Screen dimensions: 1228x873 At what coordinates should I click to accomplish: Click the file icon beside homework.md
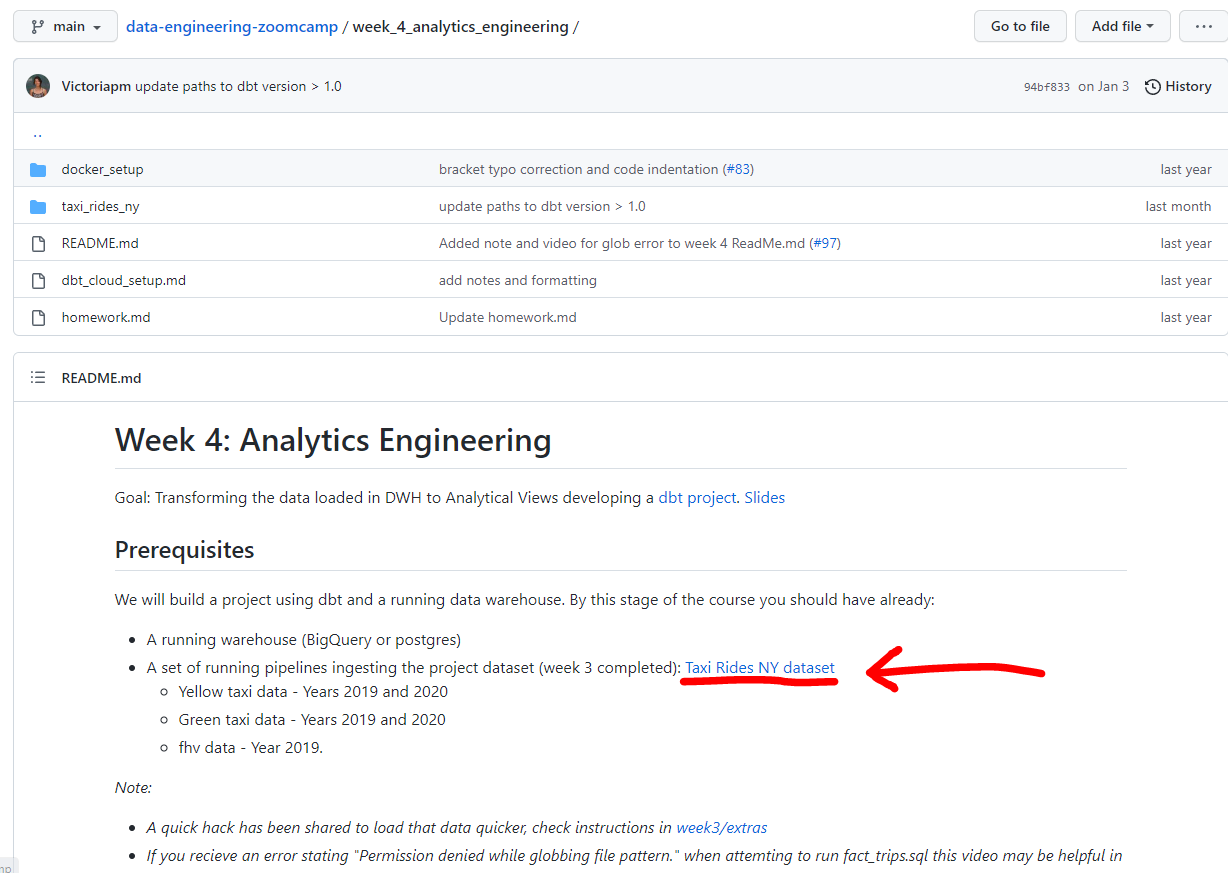(x=38, y=317)
